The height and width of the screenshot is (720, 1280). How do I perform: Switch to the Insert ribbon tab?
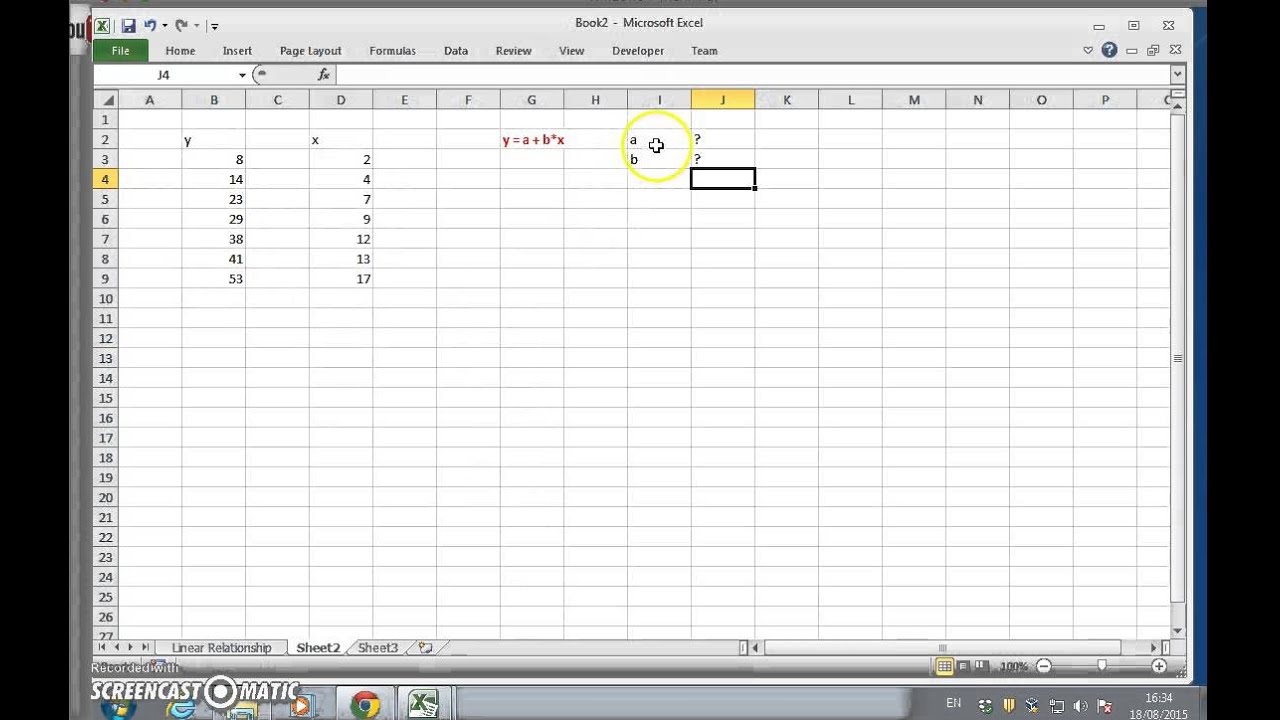click(237, 51)
